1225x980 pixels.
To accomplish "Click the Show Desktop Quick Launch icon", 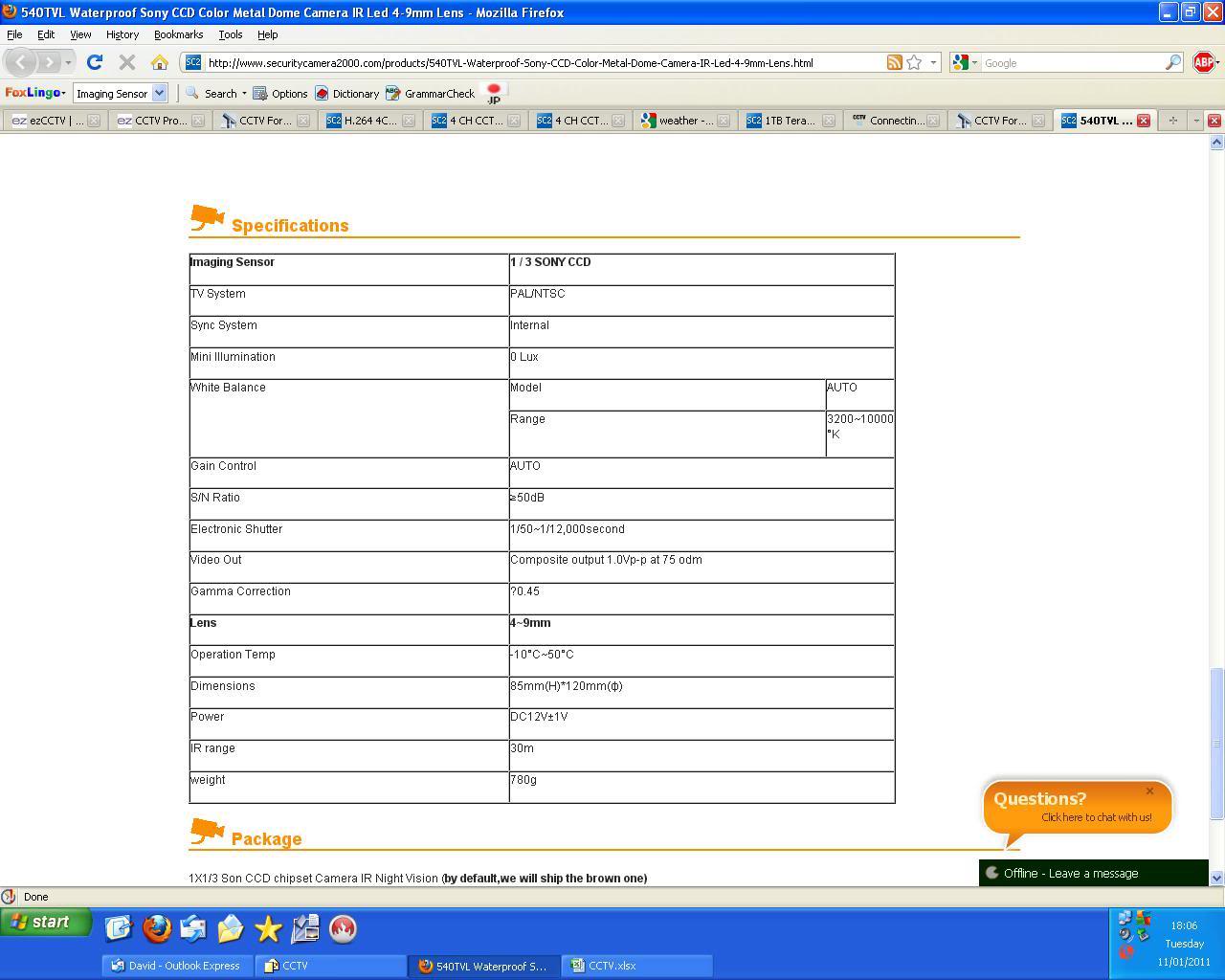I will pyautogui.click(x=119, y=928).
